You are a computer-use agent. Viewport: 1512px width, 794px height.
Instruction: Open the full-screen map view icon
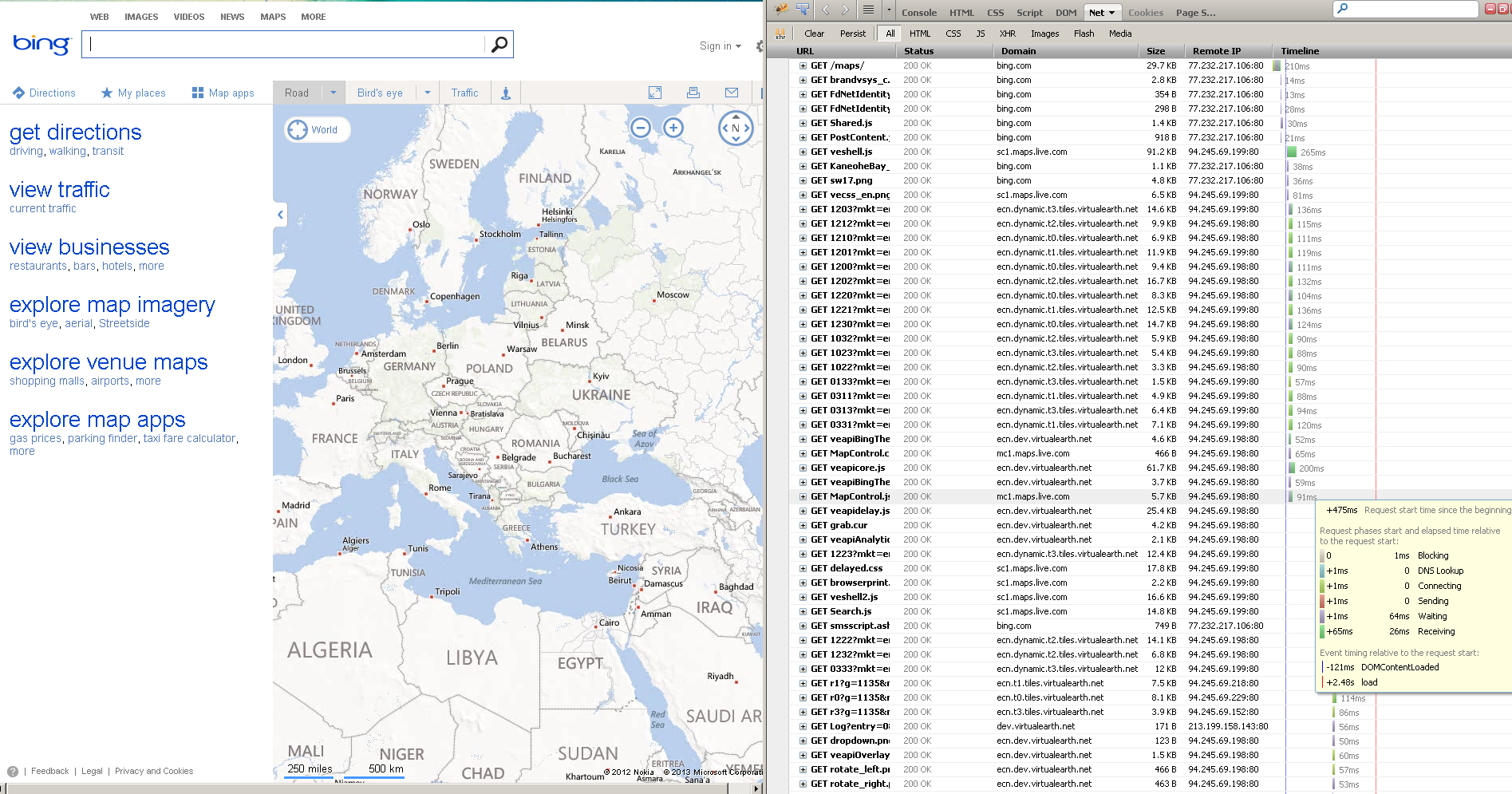[x=655, y=93]
